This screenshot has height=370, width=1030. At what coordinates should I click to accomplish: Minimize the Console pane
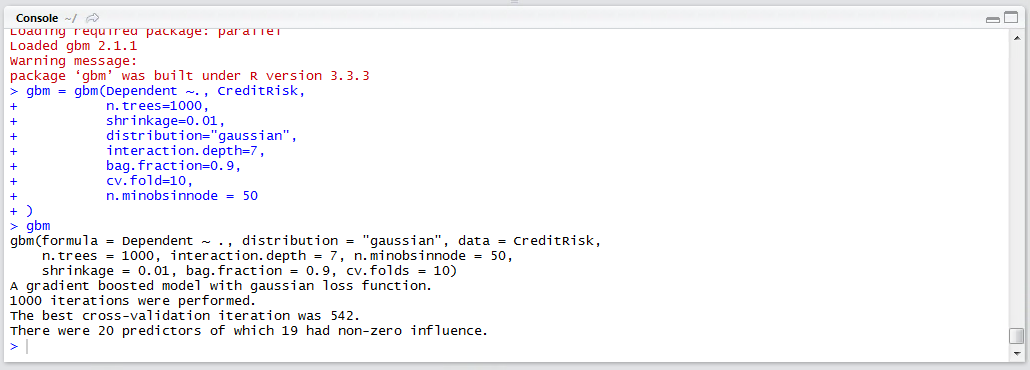993,20
